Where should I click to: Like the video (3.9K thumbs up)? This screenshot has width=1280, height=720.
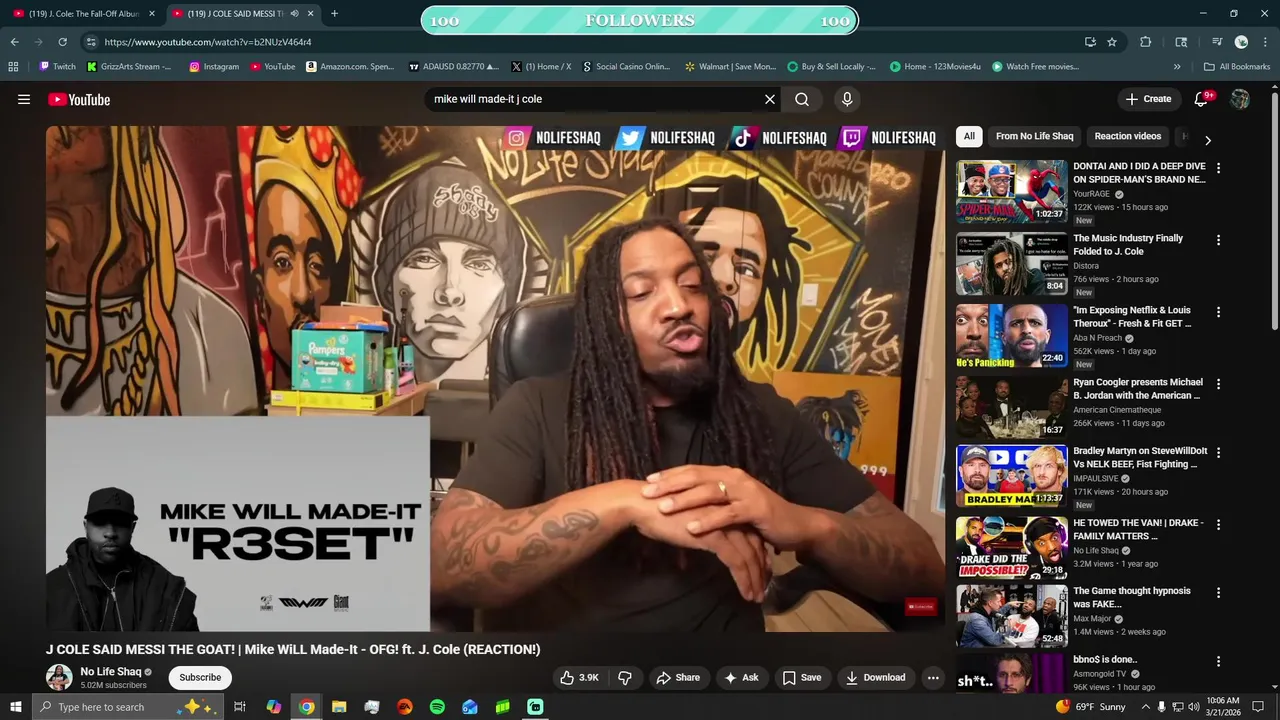tap(579, 677)
